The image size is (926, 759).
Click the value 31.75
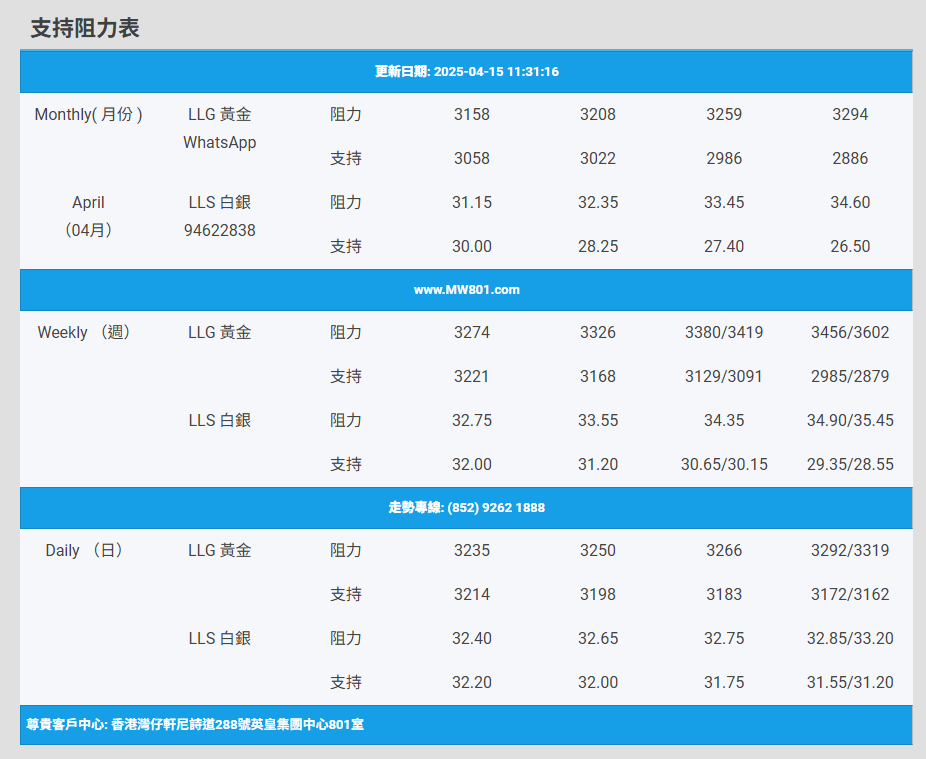724,682
